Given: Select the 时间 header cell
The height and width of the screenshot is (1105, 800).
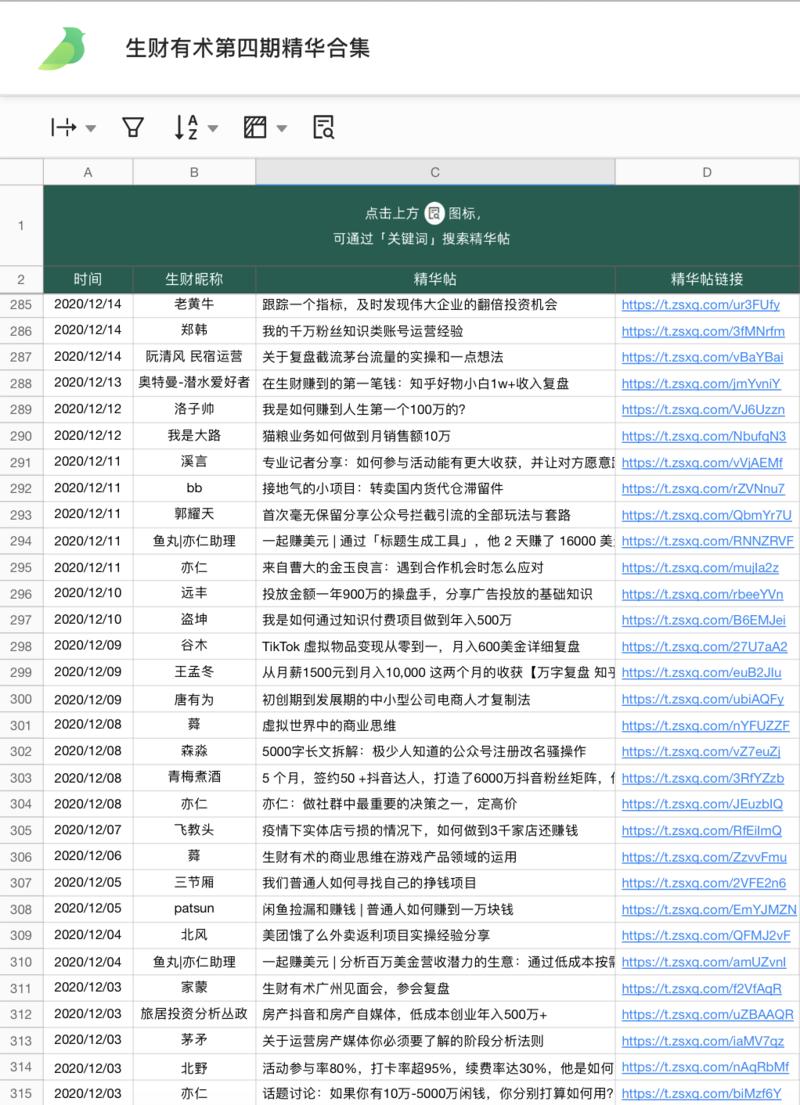Looking at the screenshot, I should [88, 279].
